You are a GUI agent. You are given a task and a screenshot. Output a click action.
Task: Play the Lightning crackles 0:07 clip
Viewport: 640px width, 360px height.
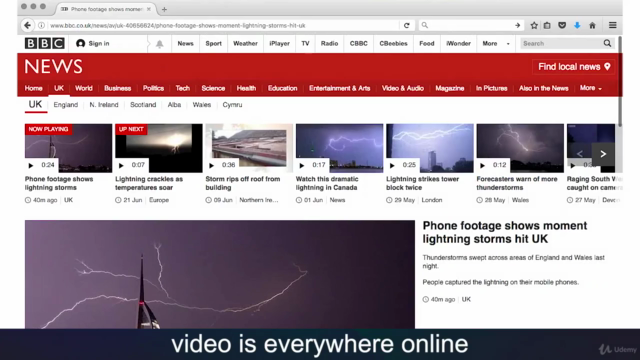click(x=159, y=148)
